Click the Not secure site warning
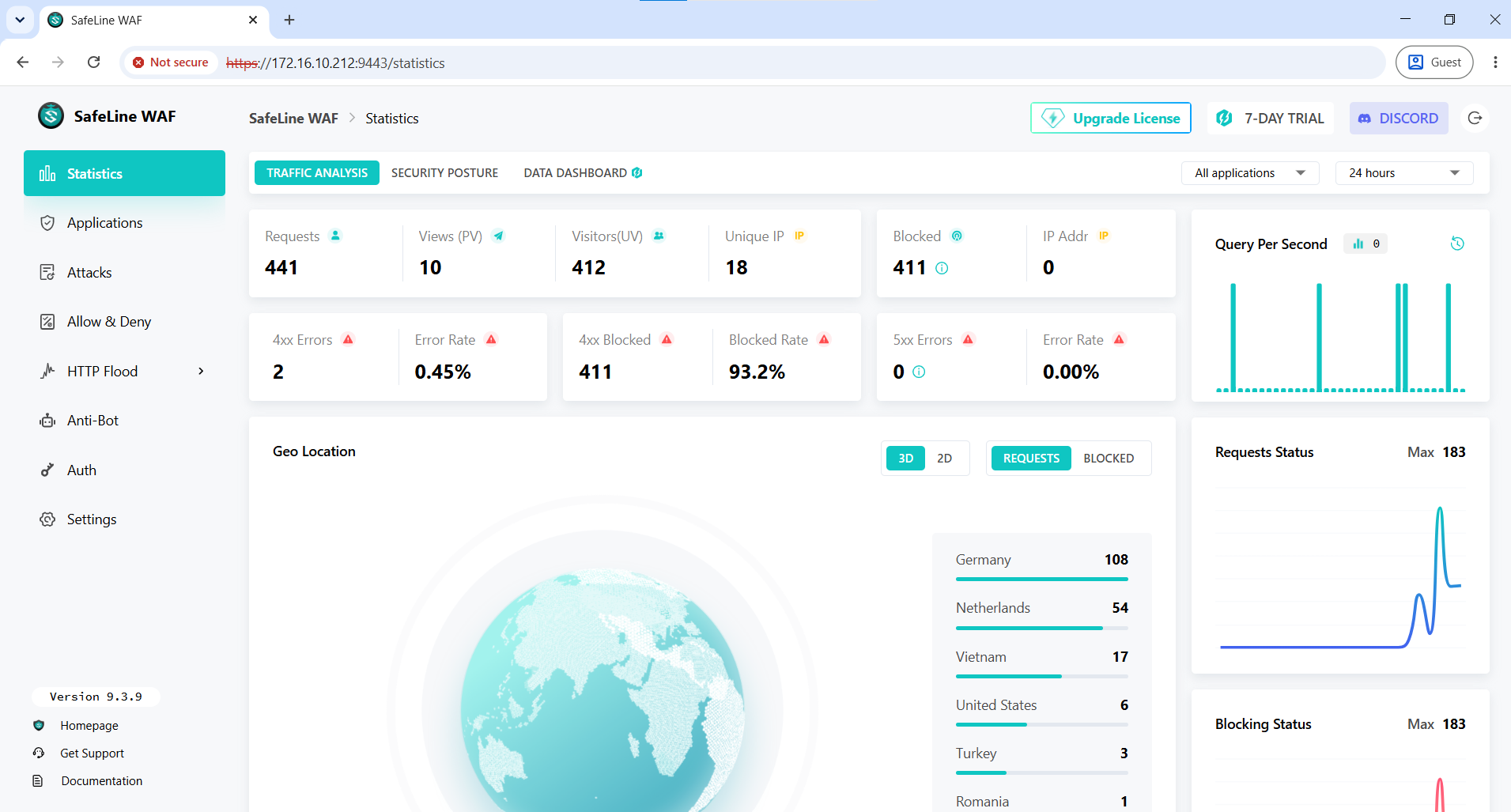 click(x=171, y=62)
